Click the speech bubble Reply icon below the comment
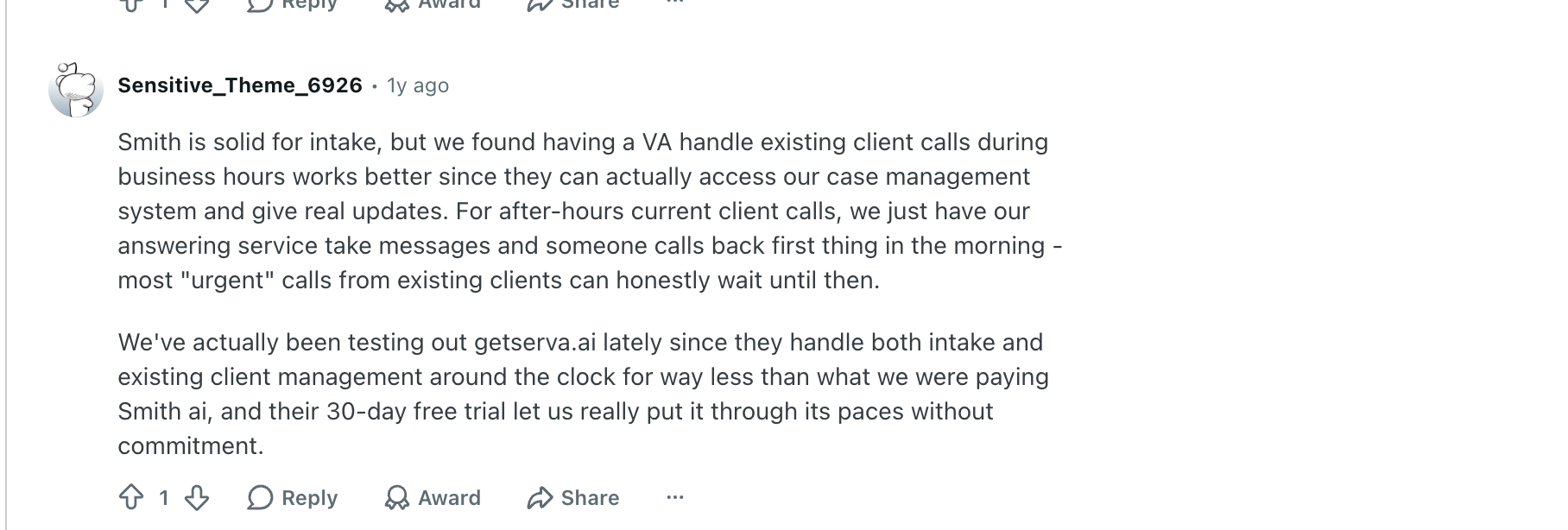The image size is (1568, 530). pos(260,497)
